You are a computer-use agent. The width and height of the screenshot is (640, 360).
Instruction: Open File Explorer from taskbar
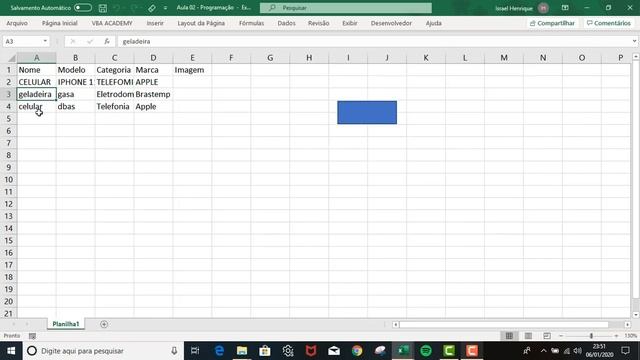[x=242, y=351]
